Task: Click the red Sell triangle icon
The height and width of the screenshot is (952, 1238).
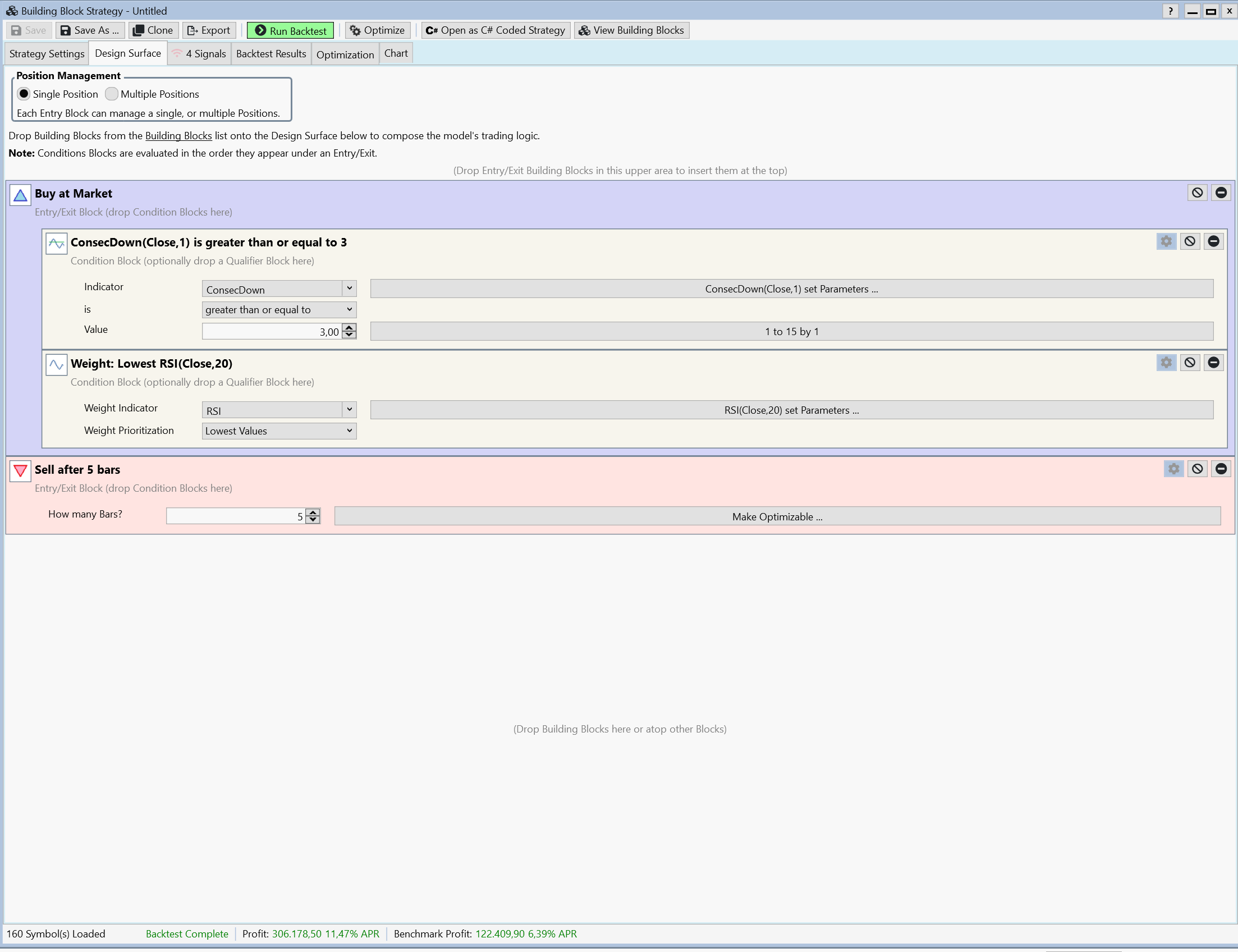Action: click(20, 471)
